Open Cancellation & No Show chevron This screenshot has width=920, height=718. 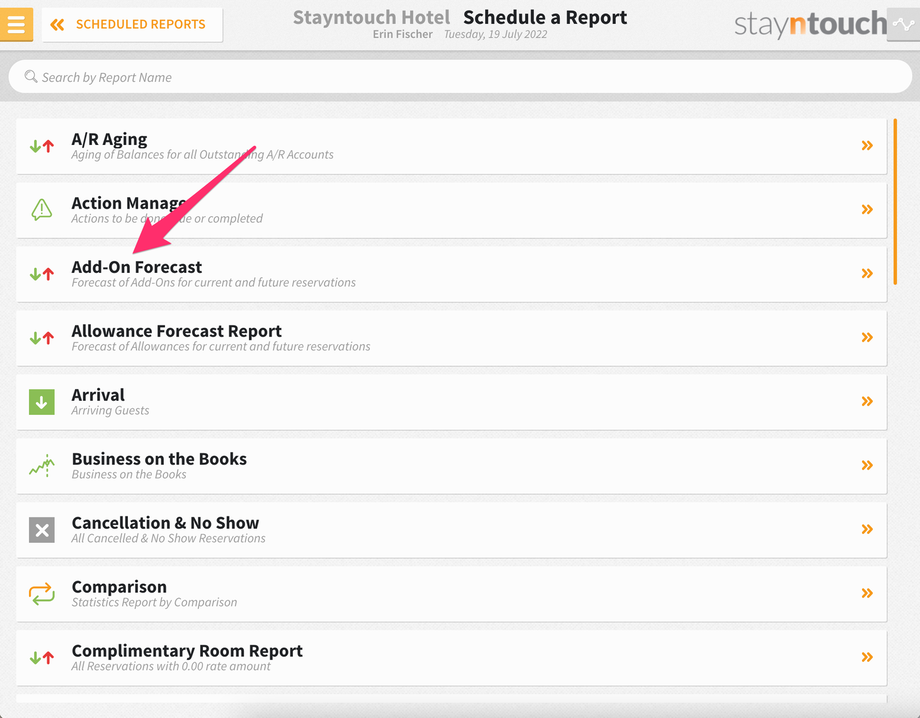click(x=867, y=529)
